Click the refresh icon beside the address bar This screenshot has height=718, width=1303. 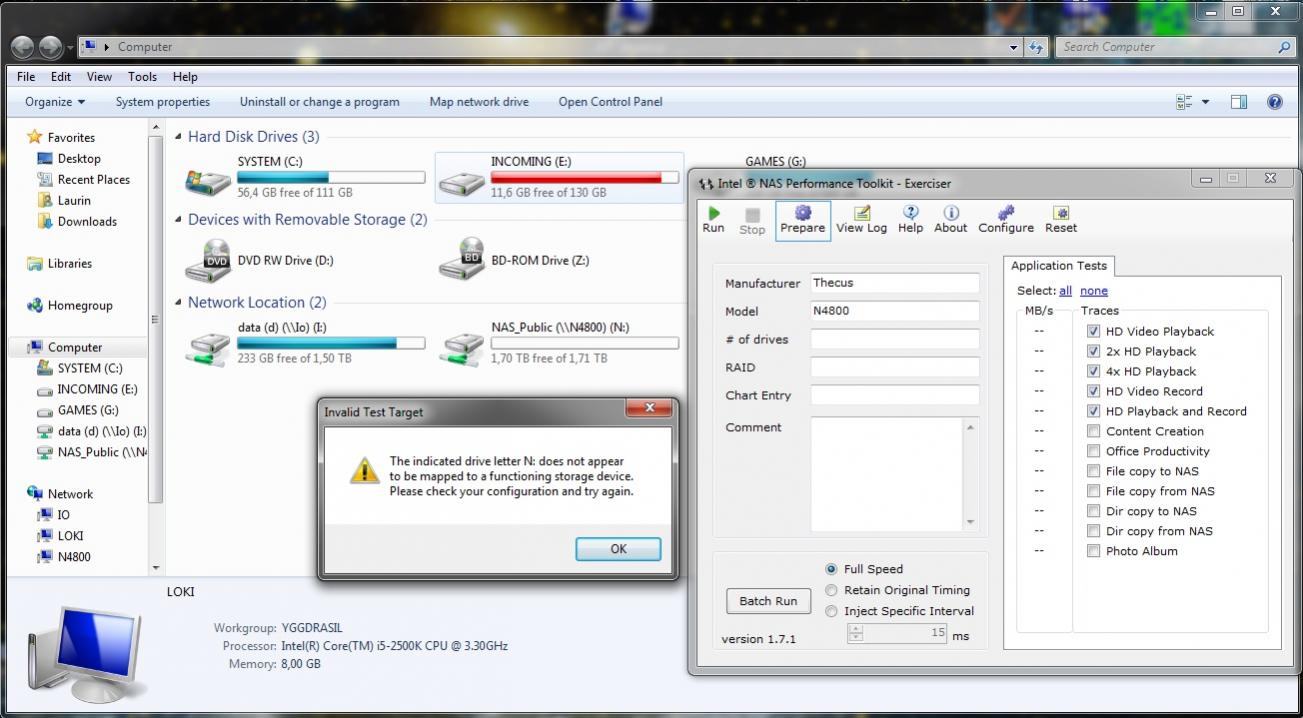[1036, 47]
